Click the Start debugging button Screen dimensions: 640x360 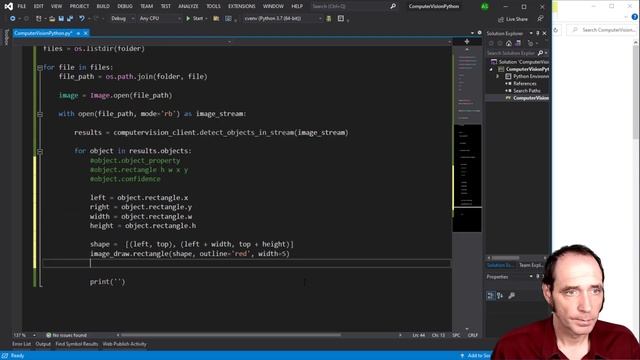click(x=195, y=18)
